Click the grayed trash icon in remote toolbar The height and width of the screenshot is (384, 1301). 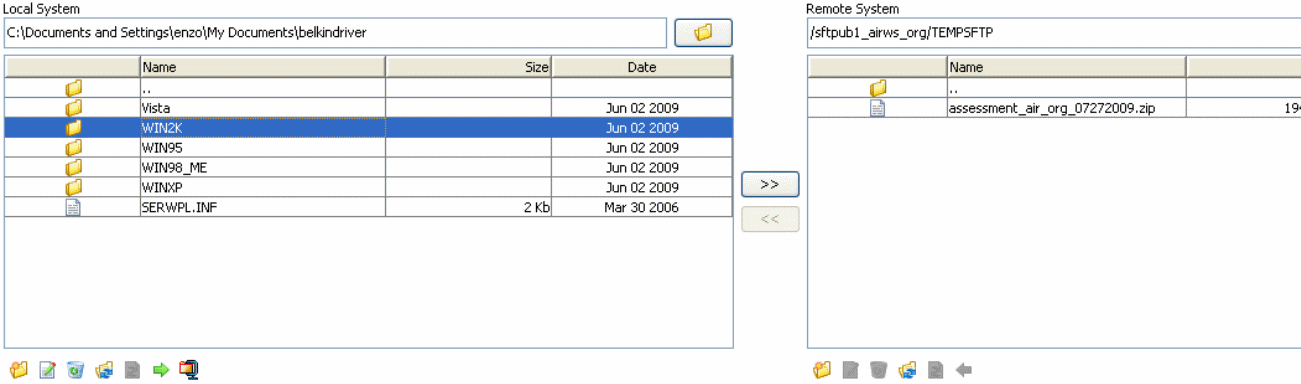(x=879, y=370)
